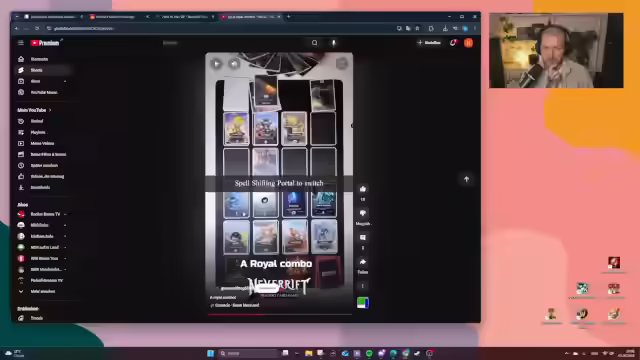640x360 pixels.
Task: Open the browser downloads icon
Action: click(445, 29)
